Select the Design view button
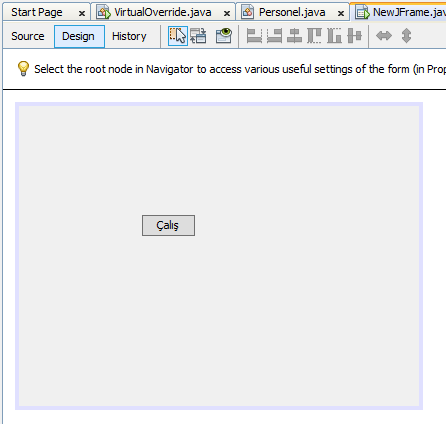The height and width of the screenshot is (424, 446). pos(79,36)
